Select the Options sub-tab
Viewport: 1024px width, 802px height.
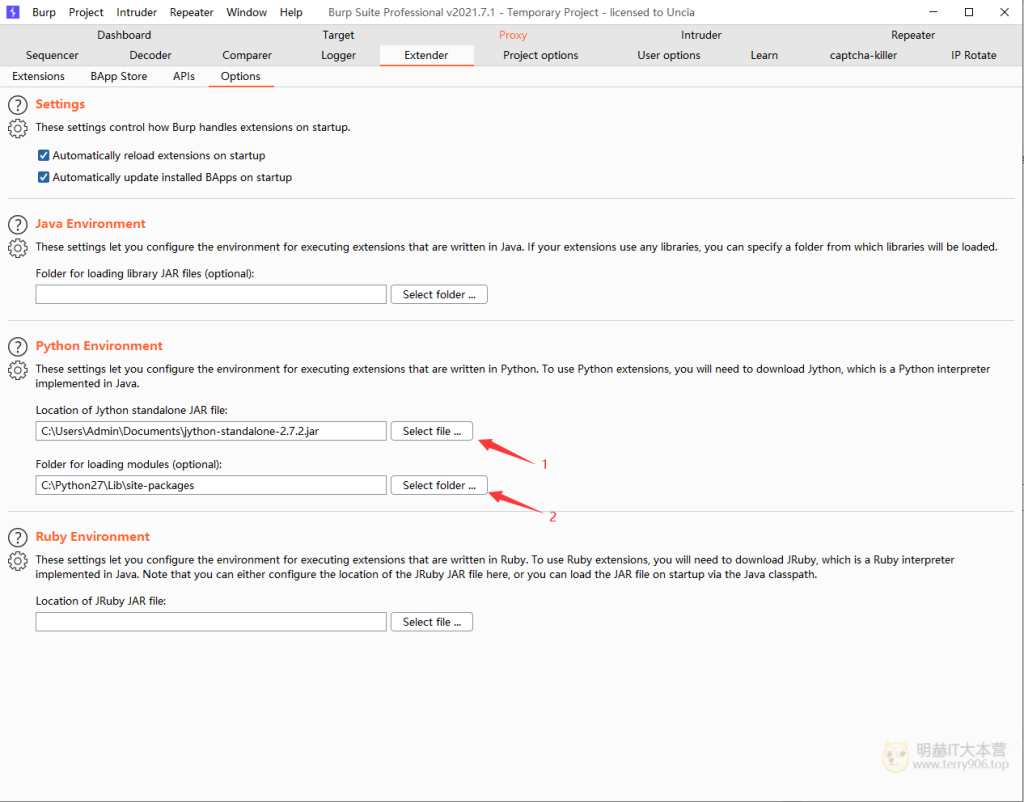240,76
